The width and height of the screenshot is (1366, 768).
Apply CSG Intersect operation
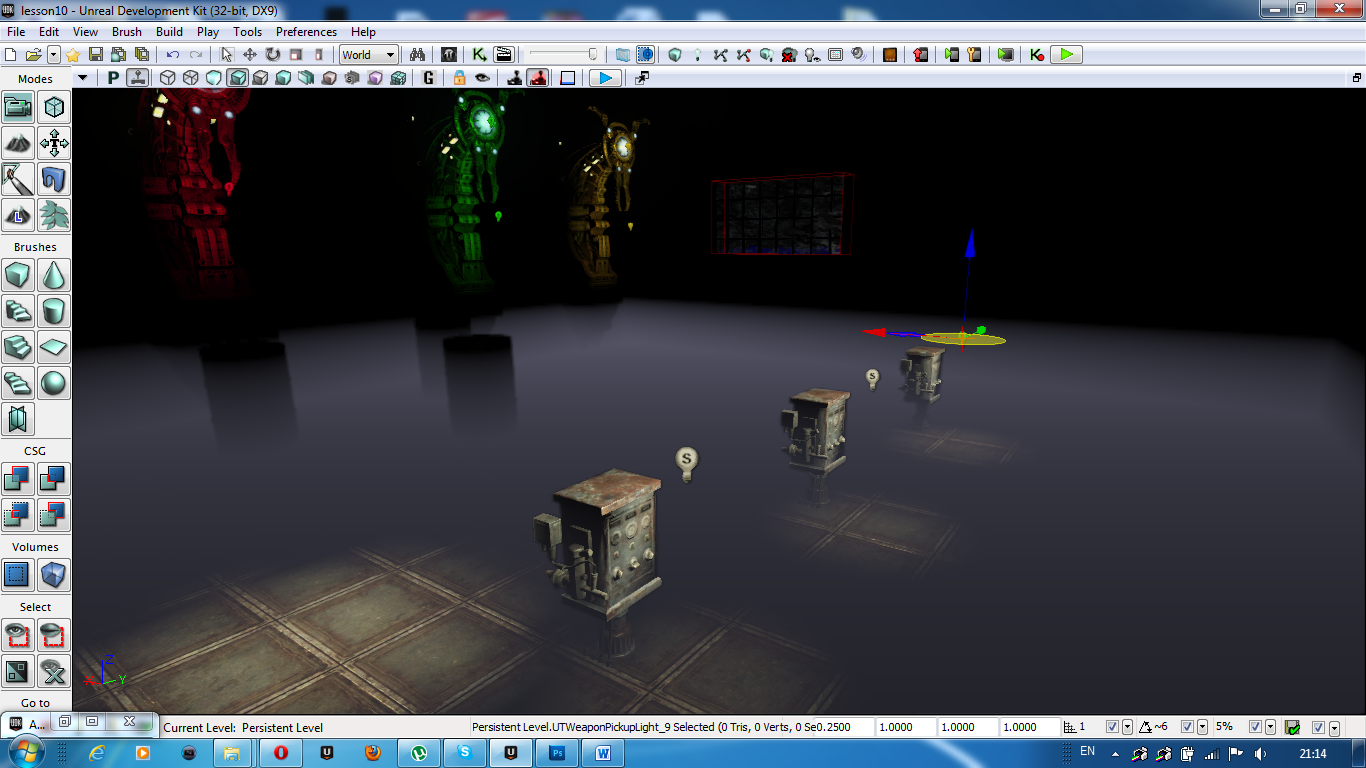pyautogui.click(x=19, y=515)
